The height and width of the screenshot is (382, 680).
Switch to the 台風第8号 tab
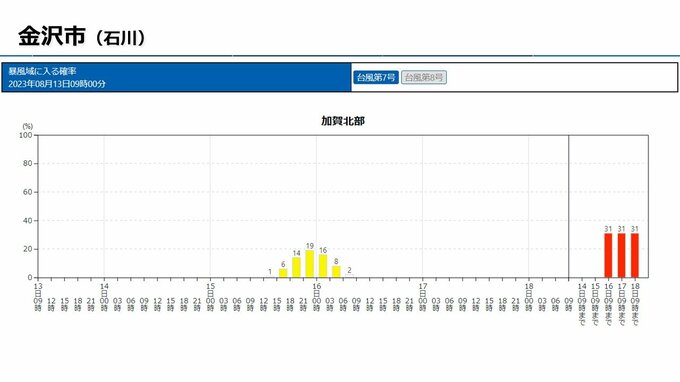tap(424, 78)
